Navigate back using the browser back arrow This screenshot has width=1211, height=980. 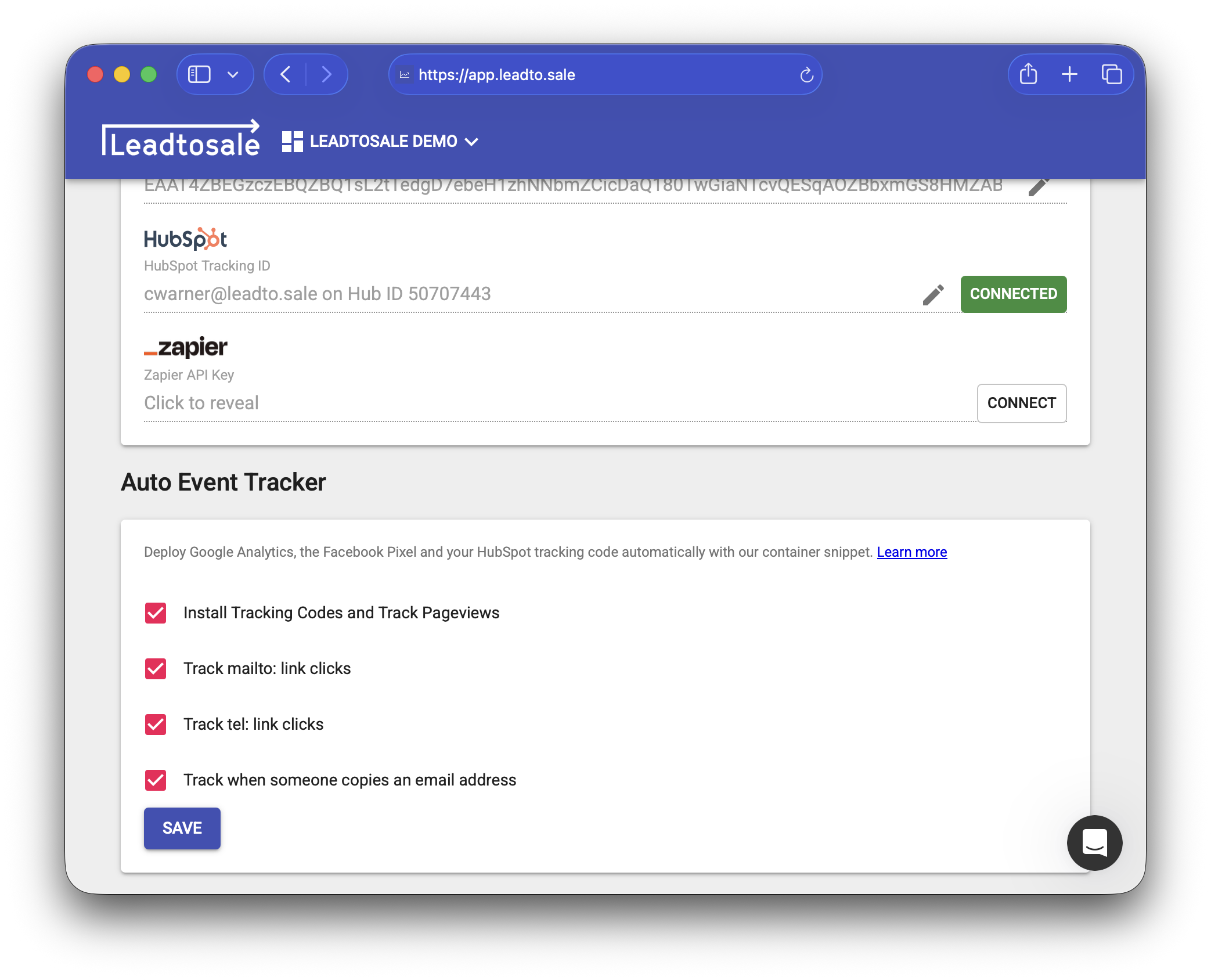pyautogui.click(x=285, y=74)
